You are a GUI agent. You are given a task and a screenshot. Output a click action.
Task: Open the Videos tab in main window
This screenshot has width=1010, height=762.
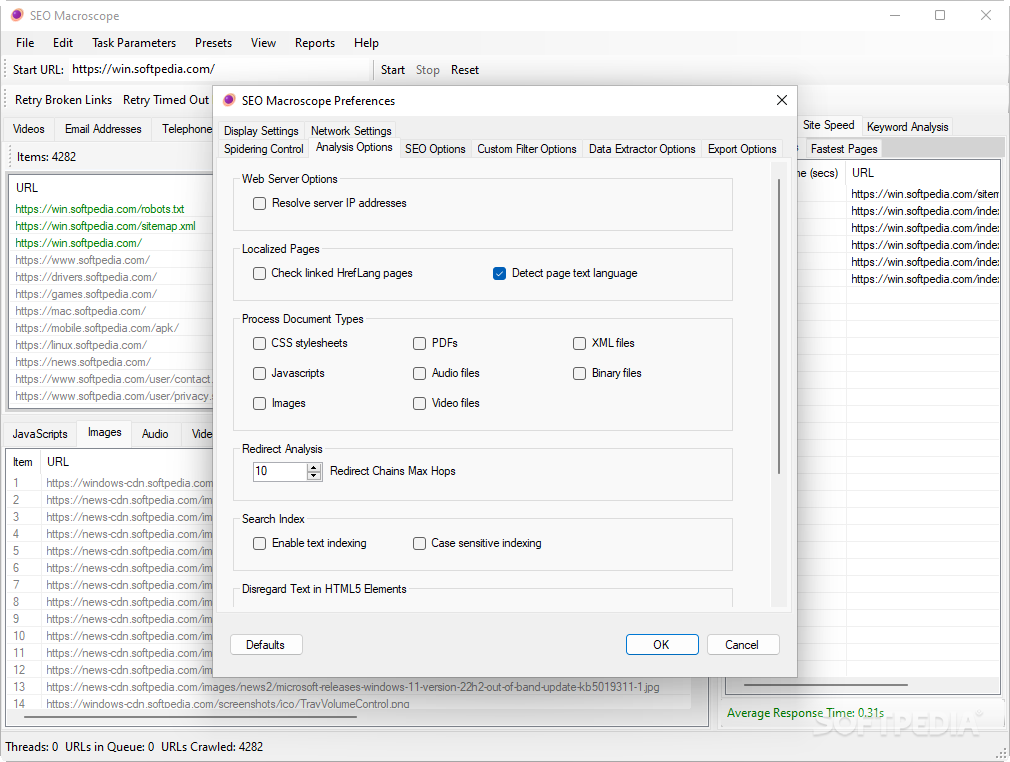[x=29, y=129]
